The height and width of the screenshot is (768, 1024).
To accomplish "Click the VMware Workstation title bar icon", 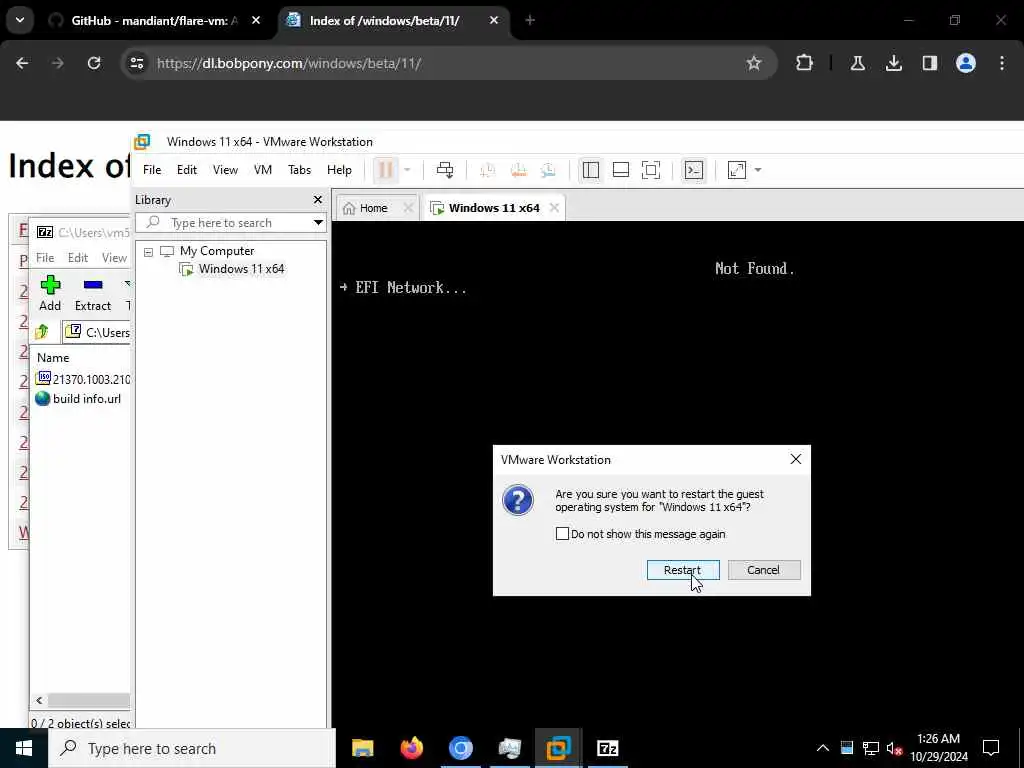I will click(142, 142).
